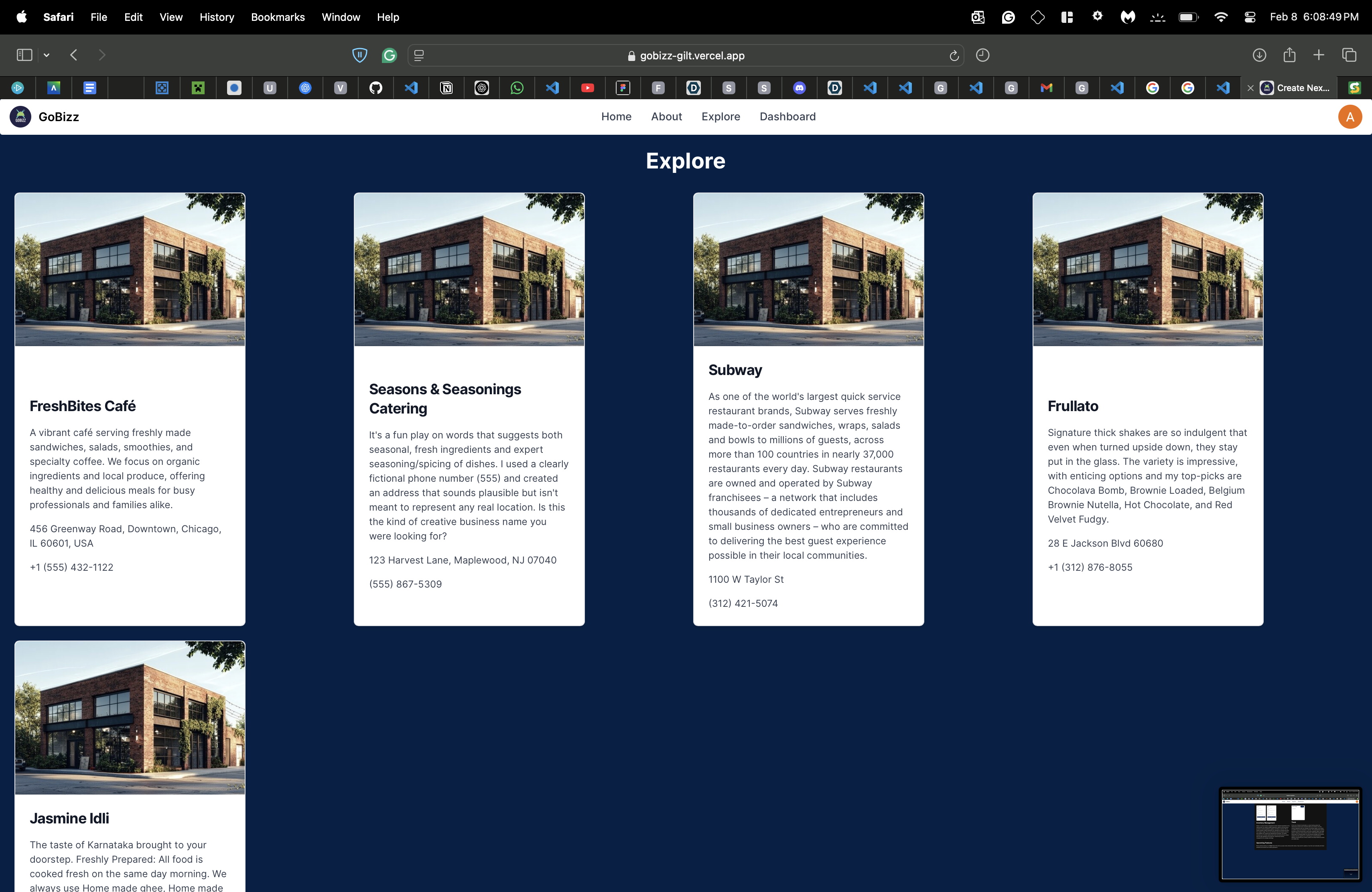
Task: Open the About page link
Action: [666, 117]
